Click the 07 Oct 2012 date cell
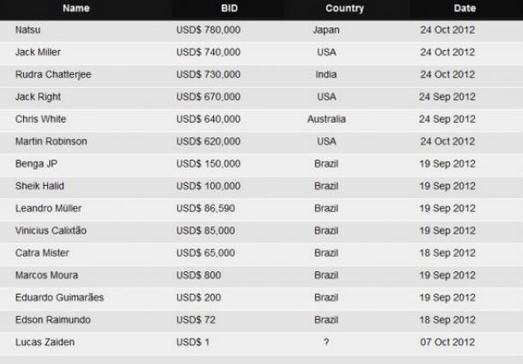 coord(447,342)
